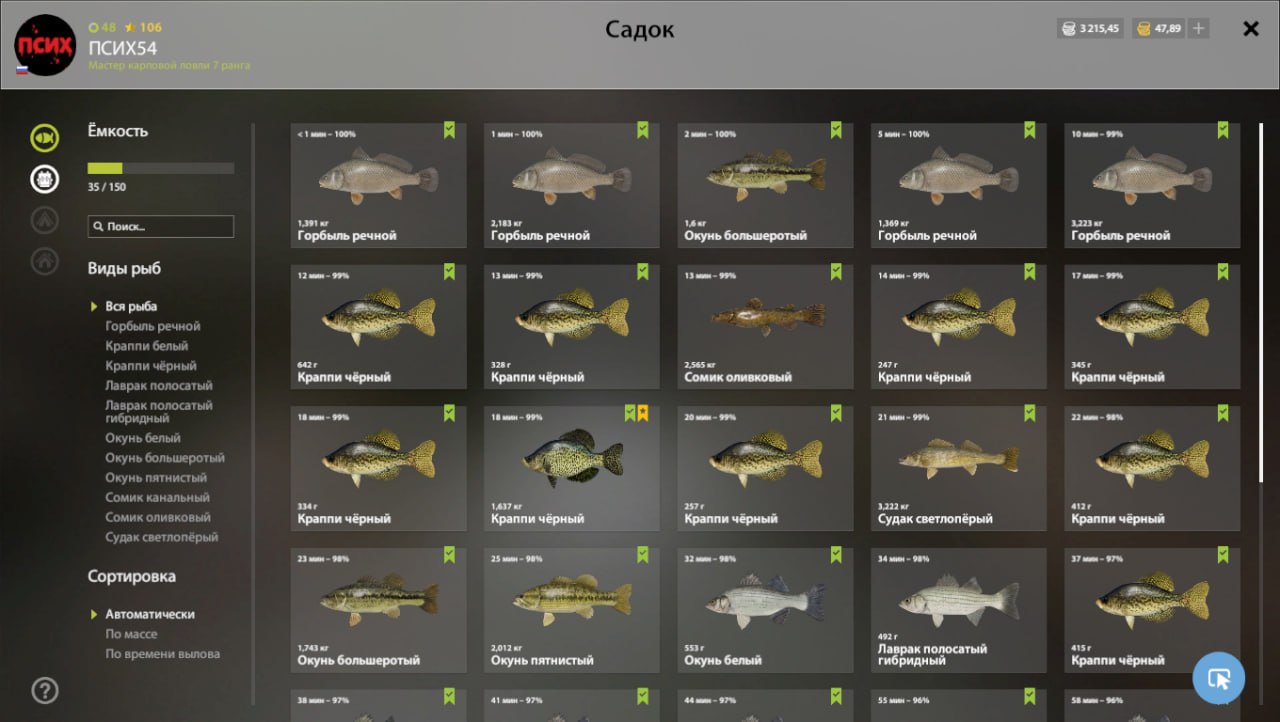This screenshot has width=1280, height=722.
Task: Filter by Сомик канальный species
Action: coord(157,497)
